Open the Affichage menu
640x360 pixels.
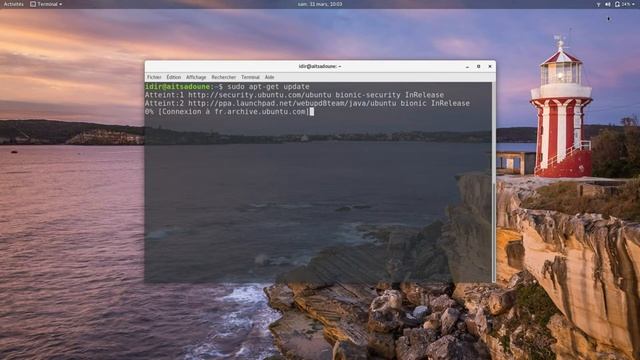tap(196, 77)
